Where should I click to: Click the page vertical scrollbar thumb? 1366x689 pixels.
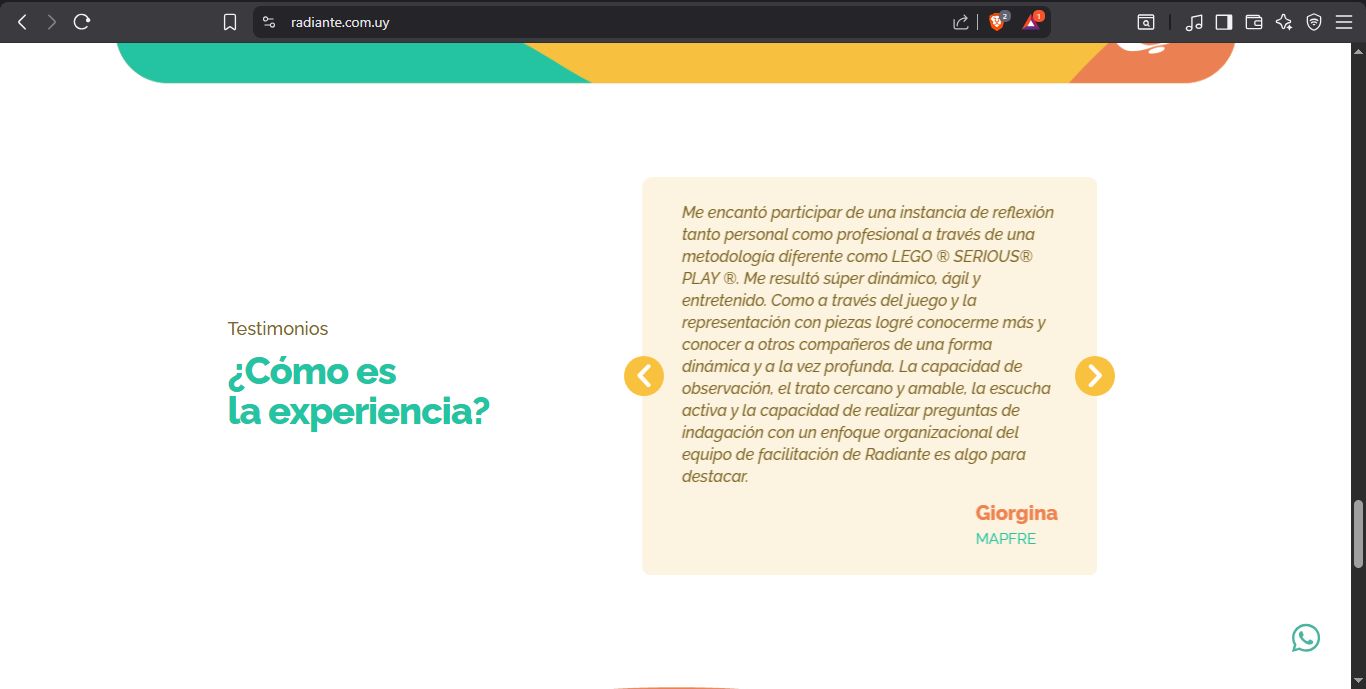click(x=1358, y=533)
